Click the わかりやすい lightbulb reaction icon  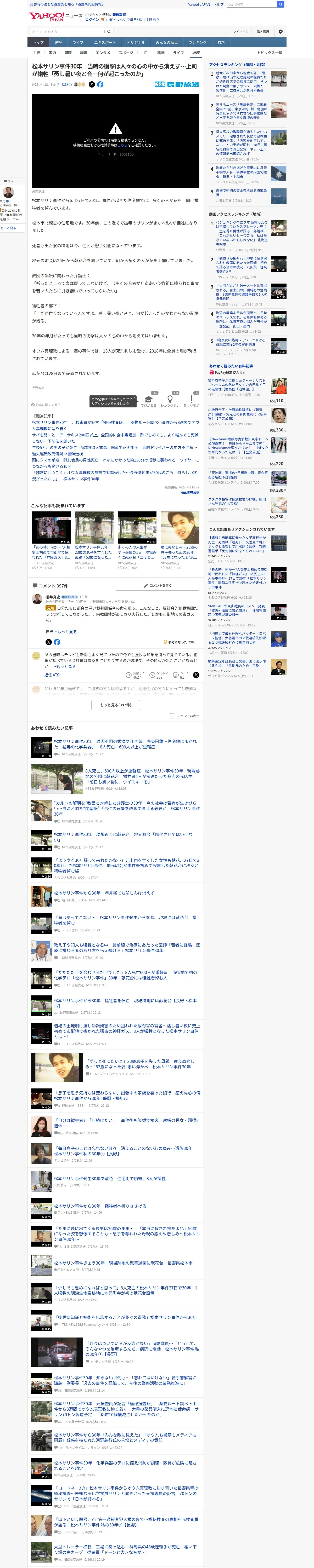(x=170, y=399)
